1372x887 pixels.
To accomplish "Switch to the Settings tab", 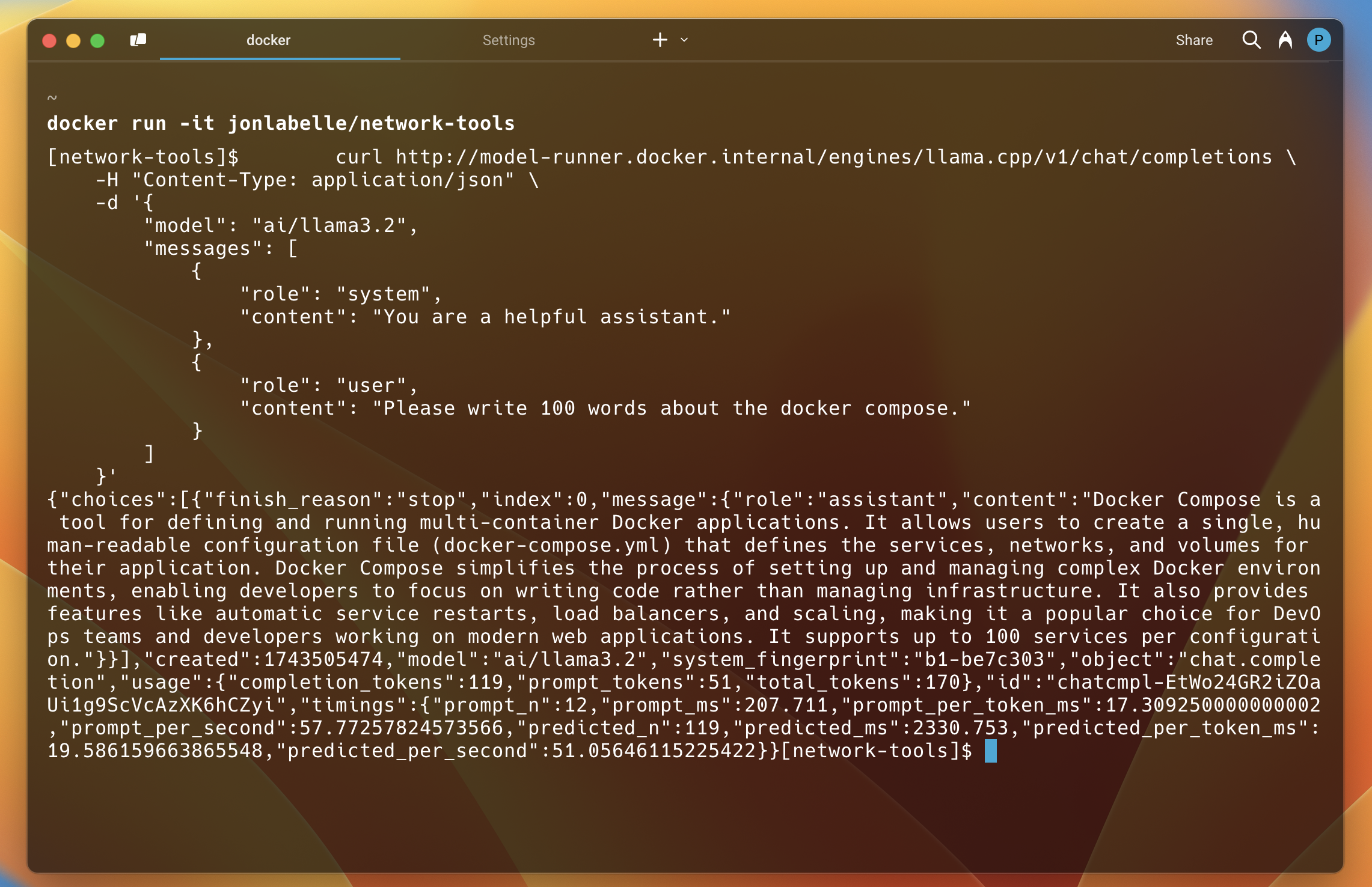I will tap(508, 40).
